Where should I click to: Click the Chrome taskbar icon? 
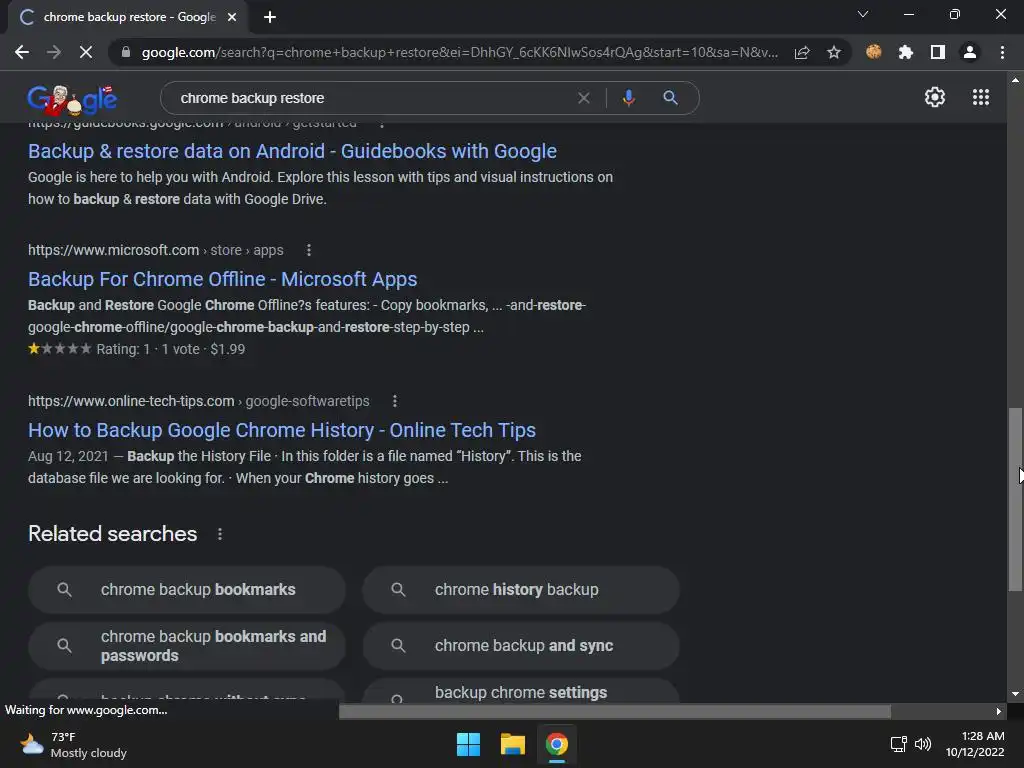(557, 744)
